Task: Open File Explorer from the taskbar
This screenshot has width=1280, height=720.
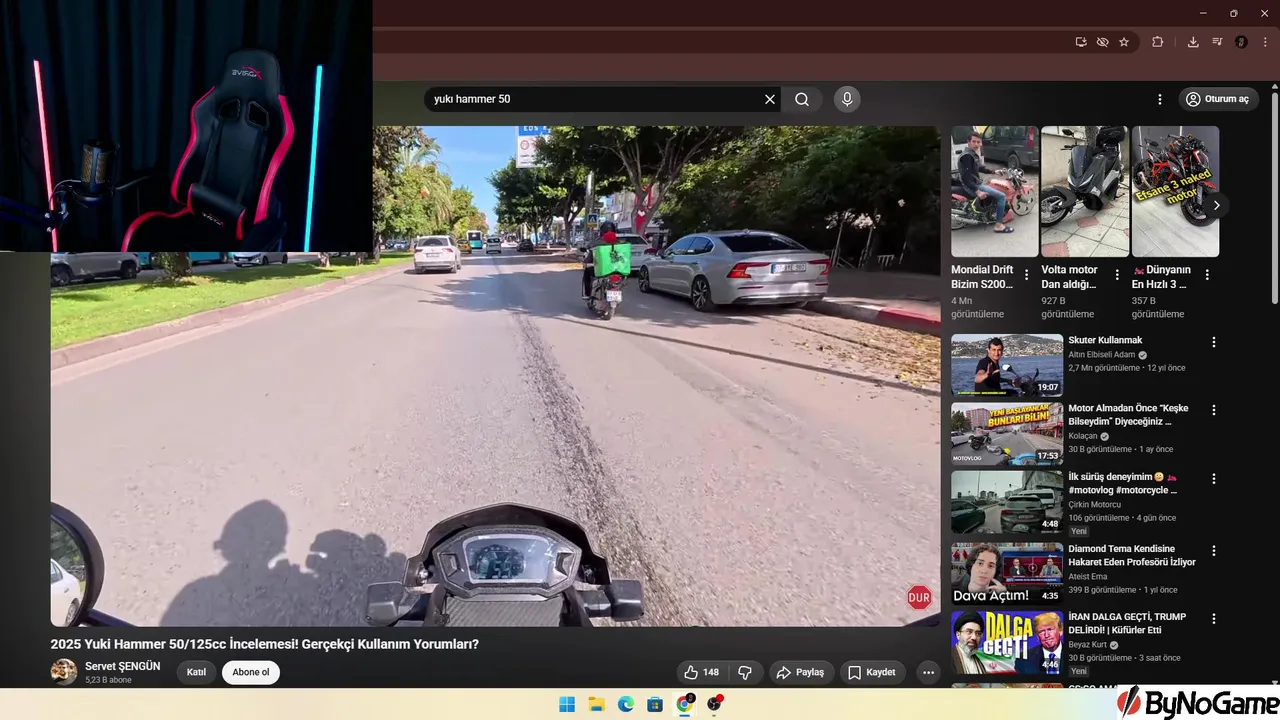Action: 596,704
